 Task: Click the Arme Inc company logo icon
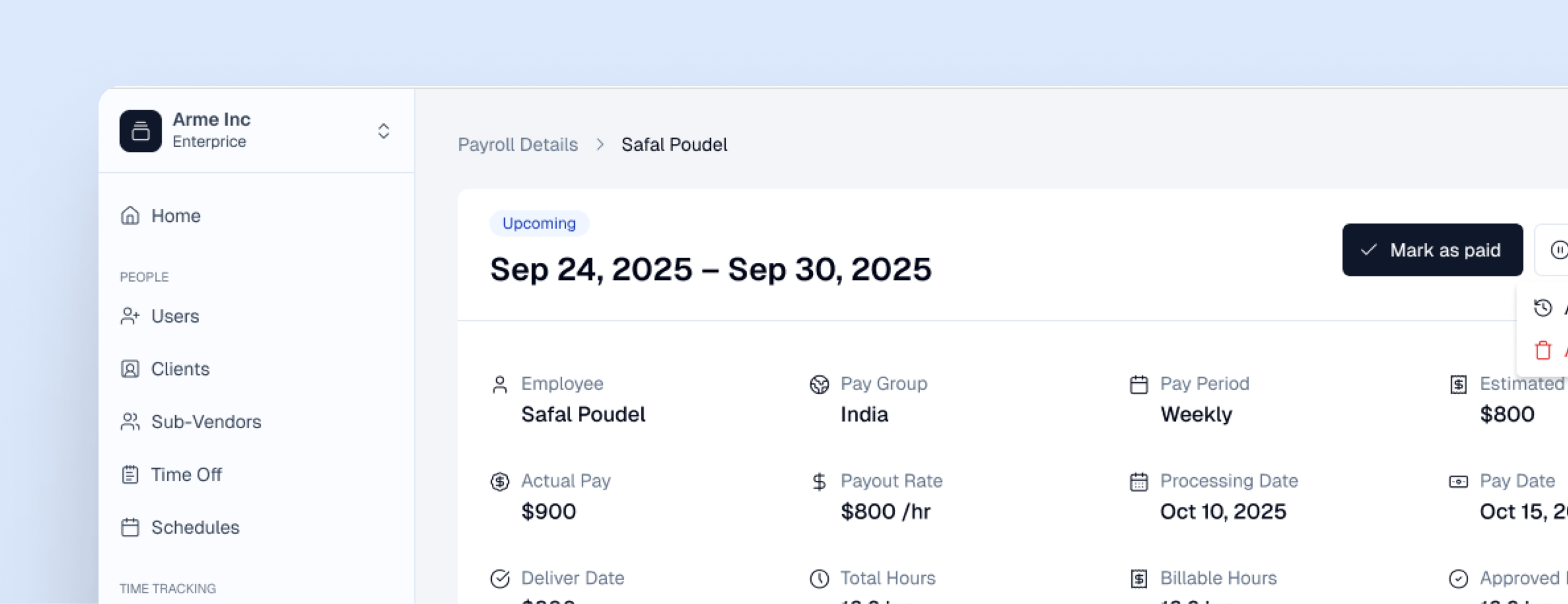pyautogui.click(x=140, y=130)
